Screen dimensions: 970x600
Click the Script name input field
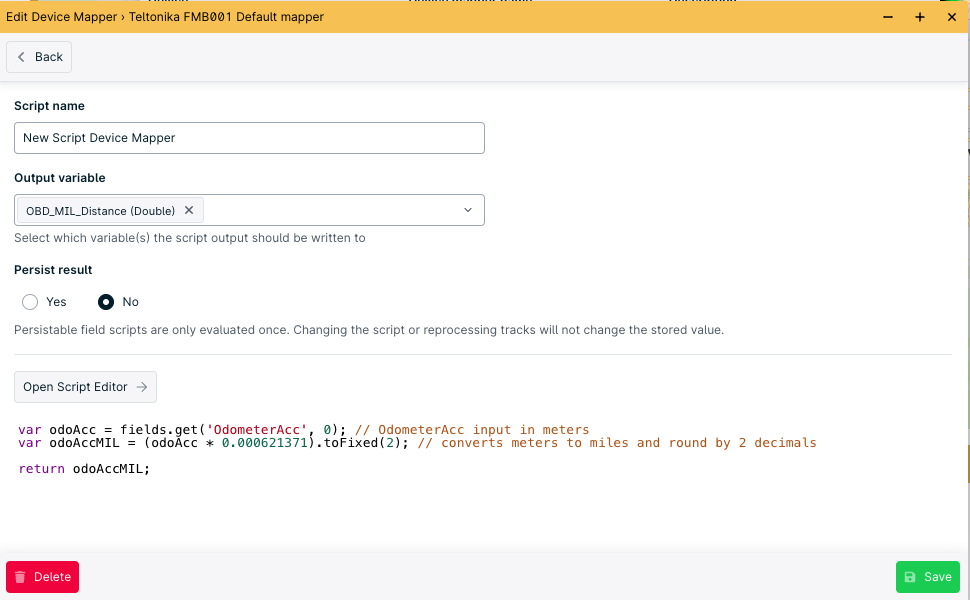coord(249,138)
